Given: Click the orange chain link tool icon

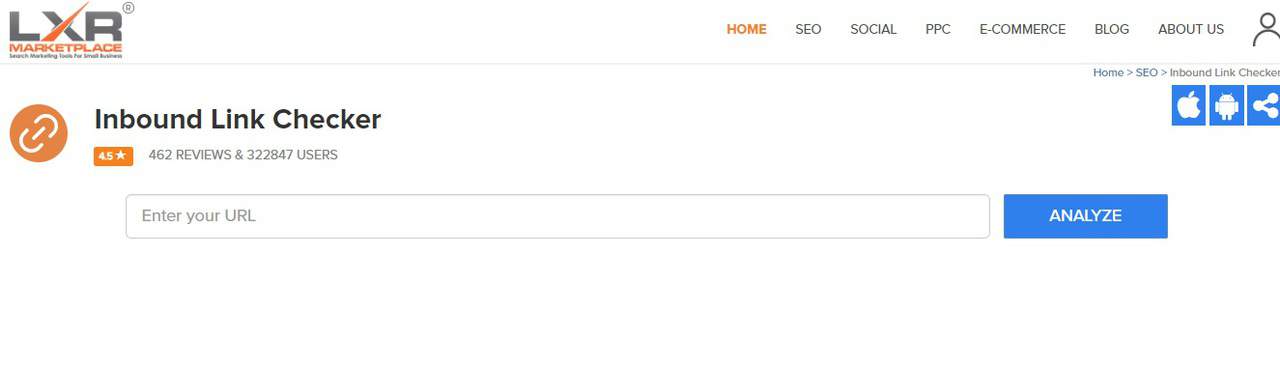Looking at the screenshot, I should pyautogui.click(x=38, y=132).
